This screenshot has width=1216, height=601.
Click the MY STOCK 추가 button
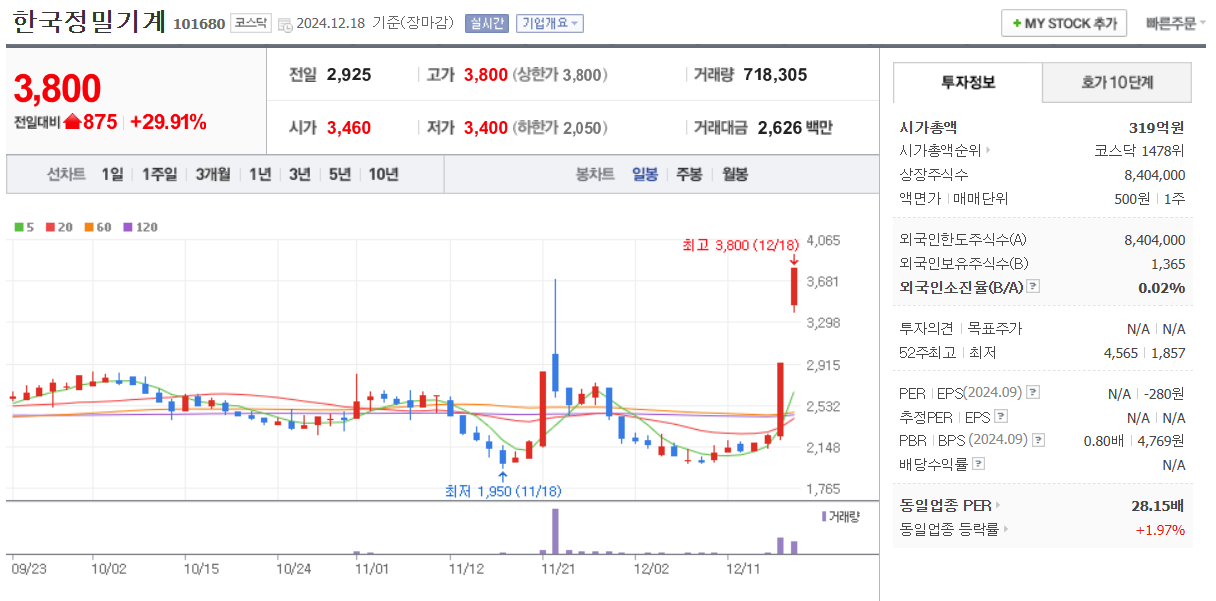click(1064, 23)
